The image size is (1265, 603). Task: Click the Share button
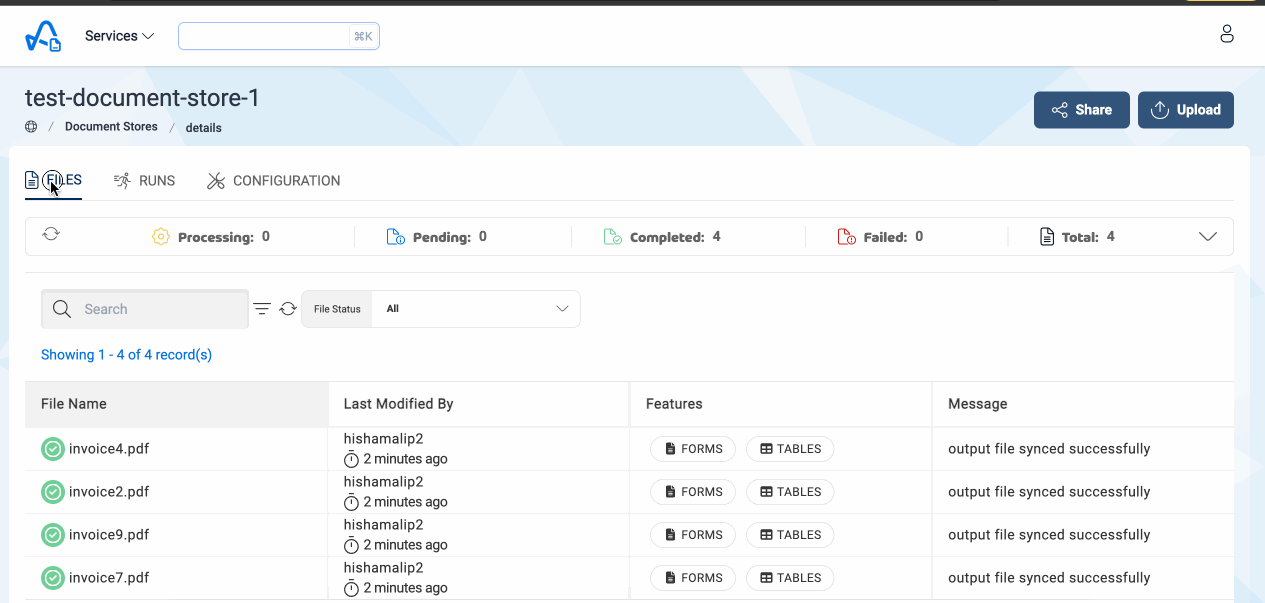point(1082,110)
